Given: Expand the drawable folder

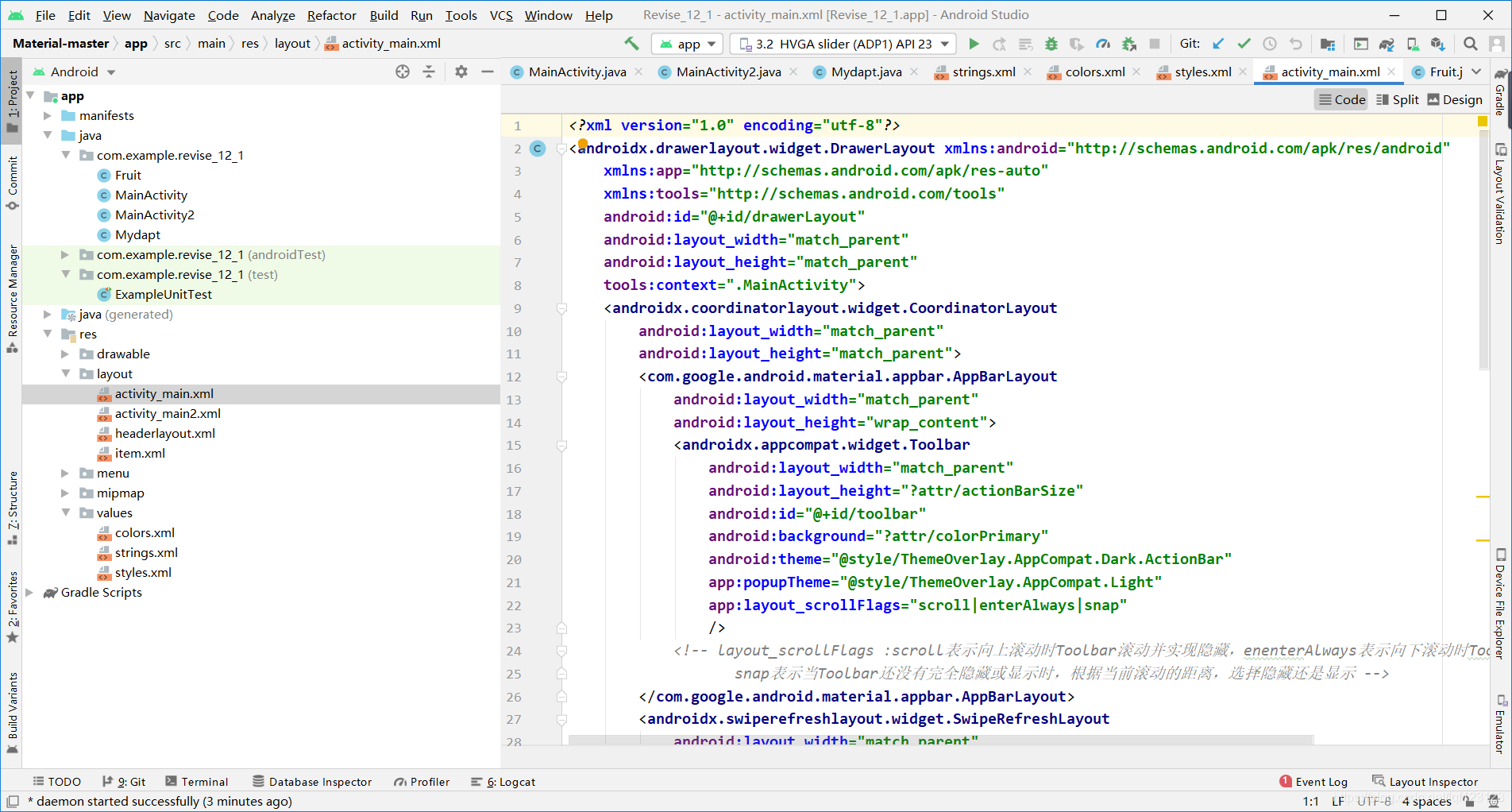Looking at the screenshot, I should pos(65,354).
